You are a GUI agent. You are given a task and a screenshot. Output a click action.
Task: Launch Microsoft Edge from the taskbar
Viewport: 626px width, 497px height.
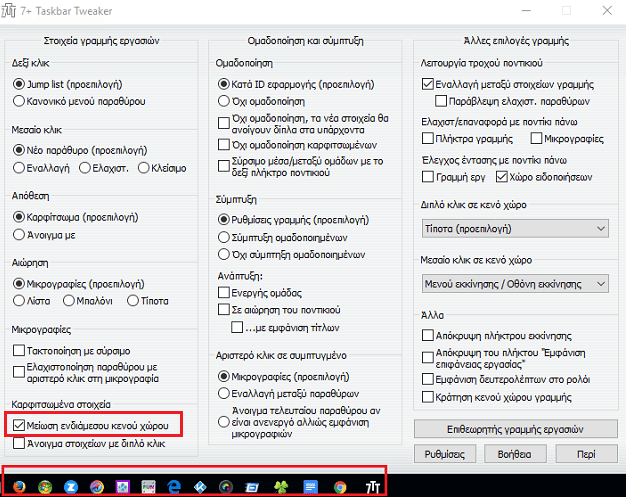click(x=174, y=487)
